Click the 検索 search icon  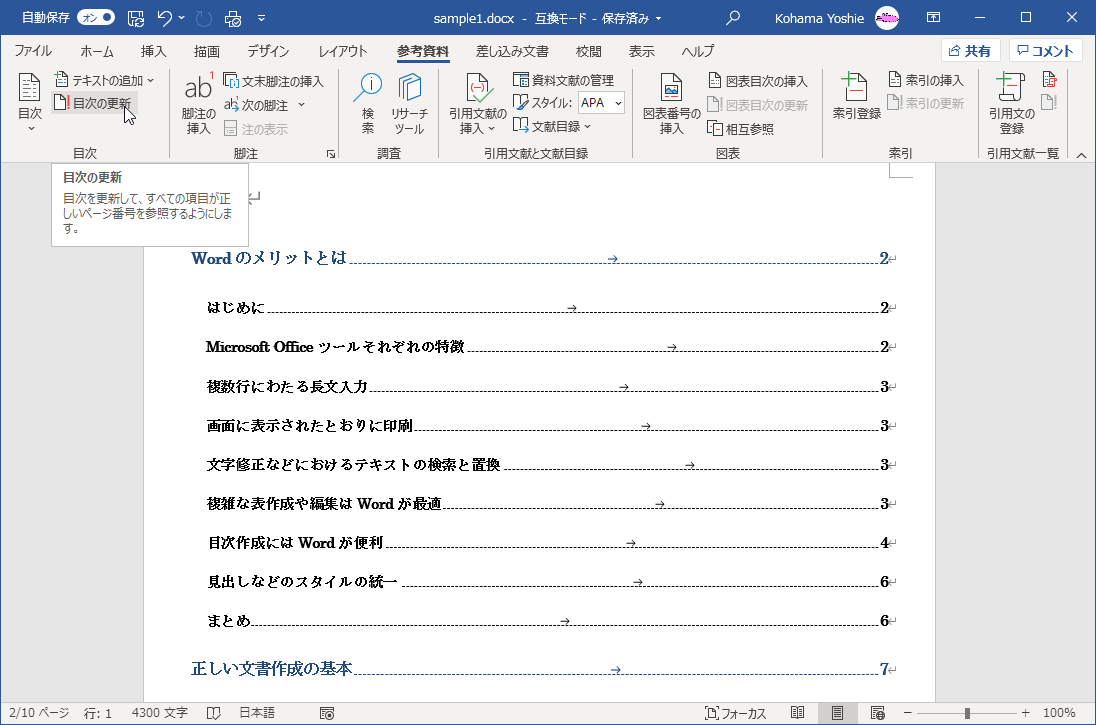click(x=367, y=103)
